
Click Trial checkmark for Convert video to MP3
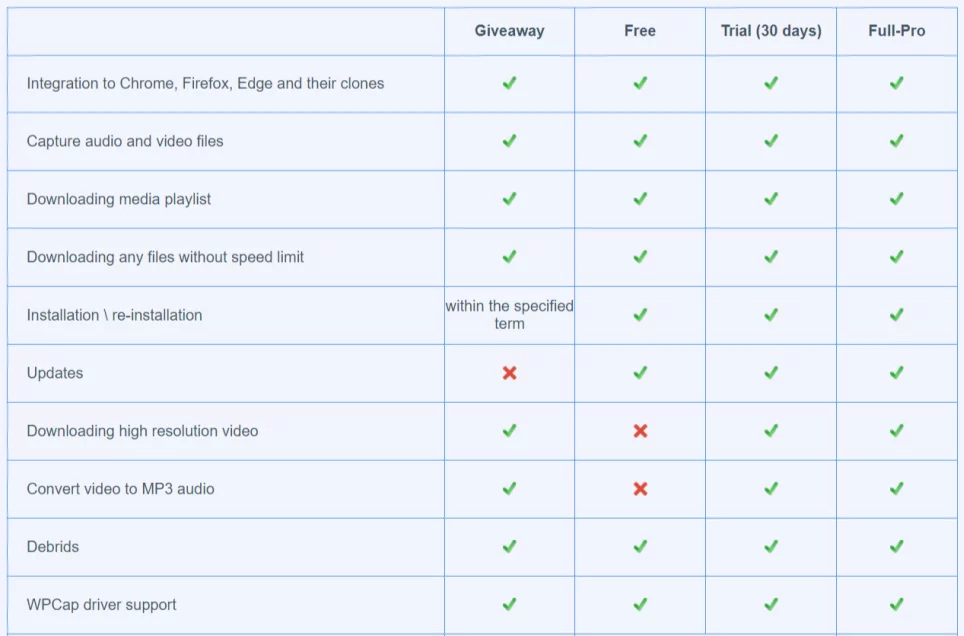(771, 488)
